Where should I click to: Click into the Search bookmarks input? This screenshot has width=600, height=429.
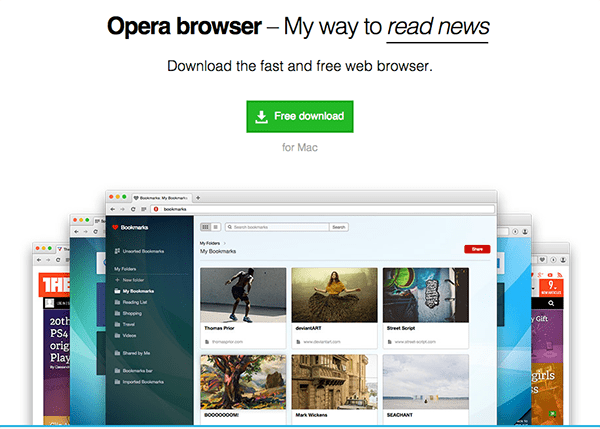click(x=277, y=227)
